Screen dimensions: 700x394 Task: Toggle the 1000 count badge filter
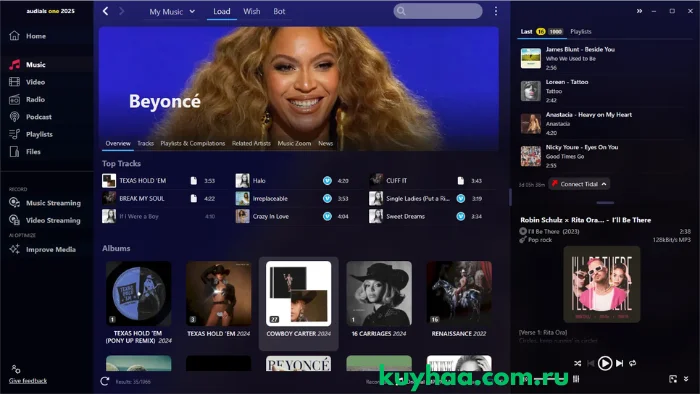(555, 32)
